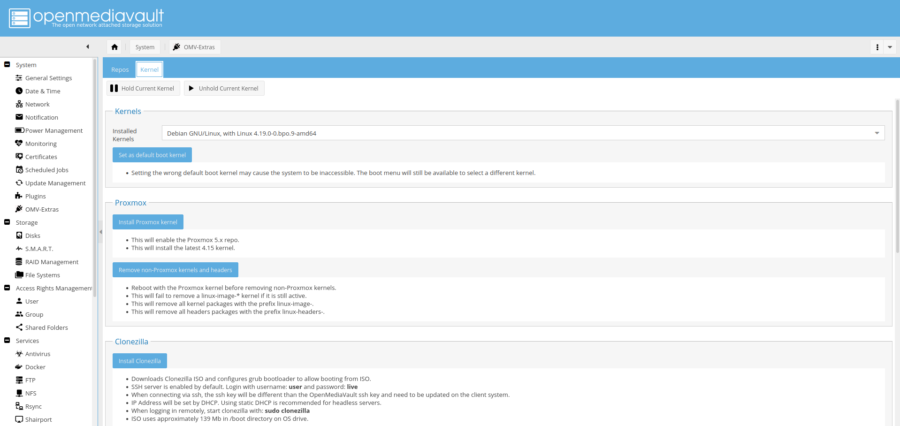Click the main panel vertical scrollbar

tap(897, 176)
